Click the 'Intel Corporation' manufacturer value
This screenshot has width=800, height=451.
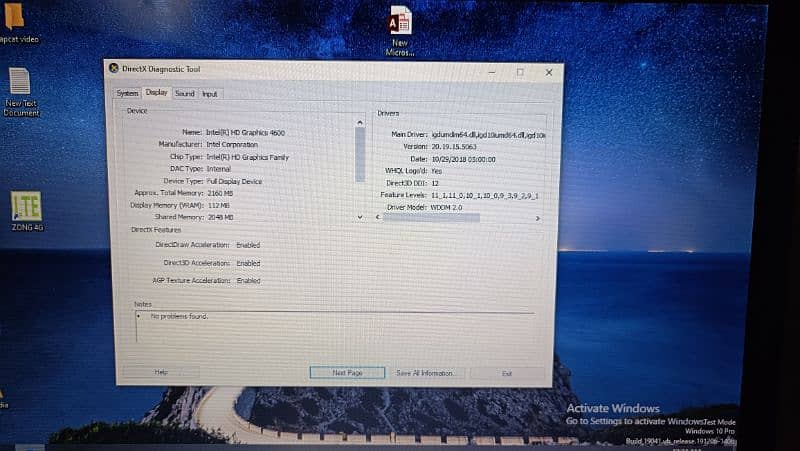coord(232,145)
